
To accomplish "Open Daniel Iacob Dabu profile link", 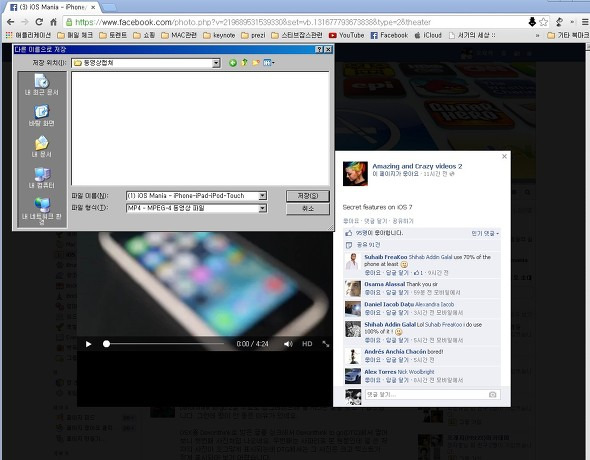I will (389, 304).
